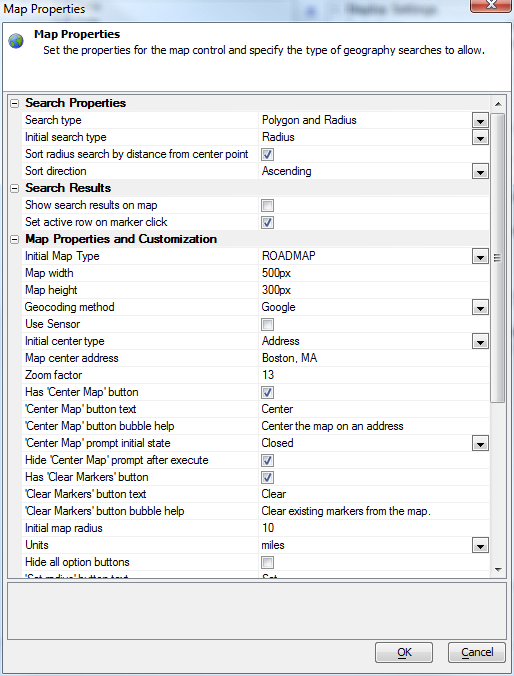Click the Google geocoding value
Screen dimensions: 514x676
tap(278, 307)
